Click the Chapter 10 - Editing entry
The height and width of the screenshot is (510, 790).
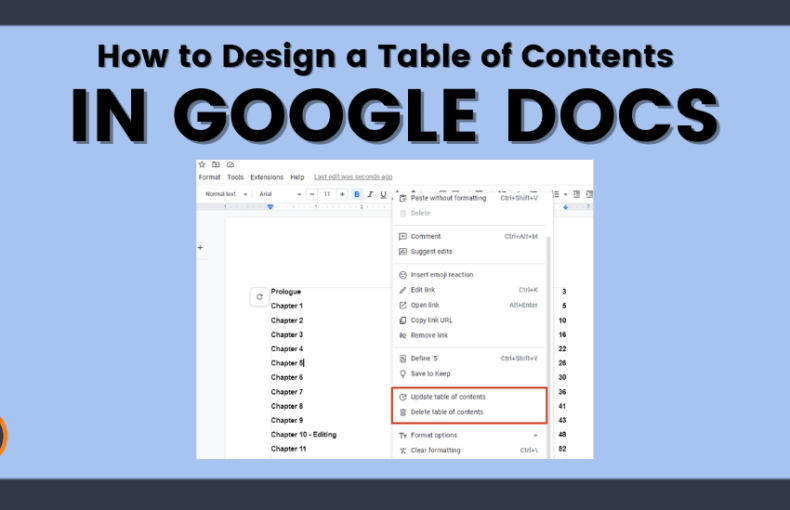[x=304, y=435]
